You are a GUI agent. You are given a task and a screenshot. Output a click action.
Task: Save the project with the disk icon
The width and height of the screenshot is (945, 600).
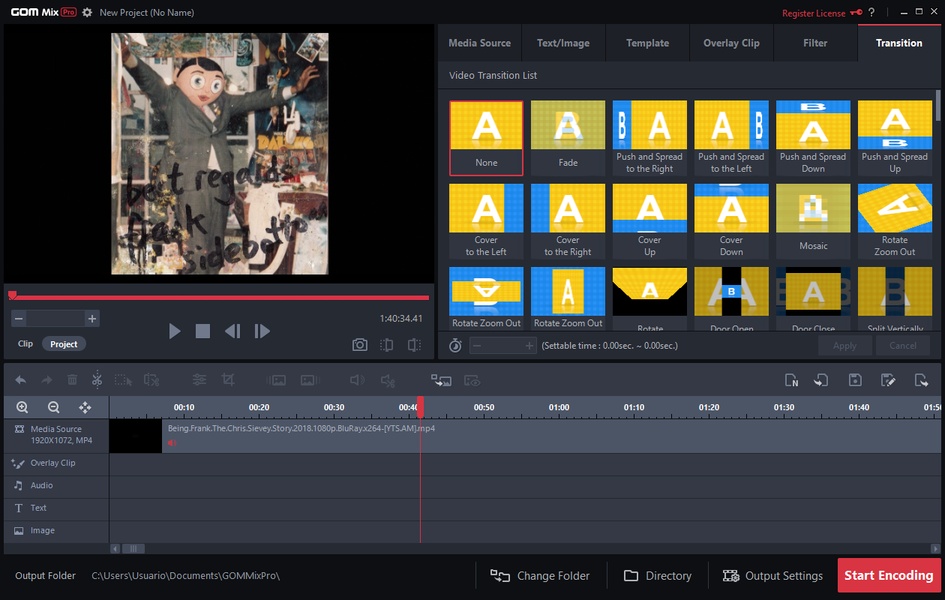click(x=855, y=380)
